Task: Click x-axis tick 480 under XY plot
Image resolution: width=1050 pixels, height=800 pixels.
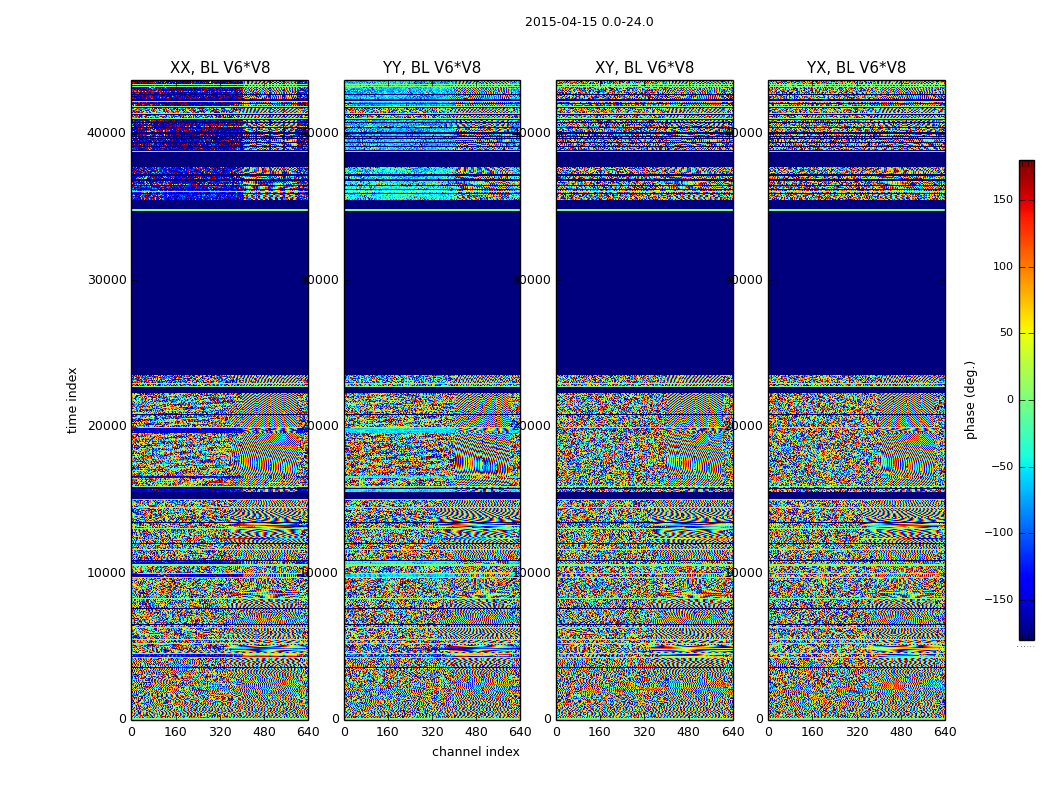Action: (688, 732)
